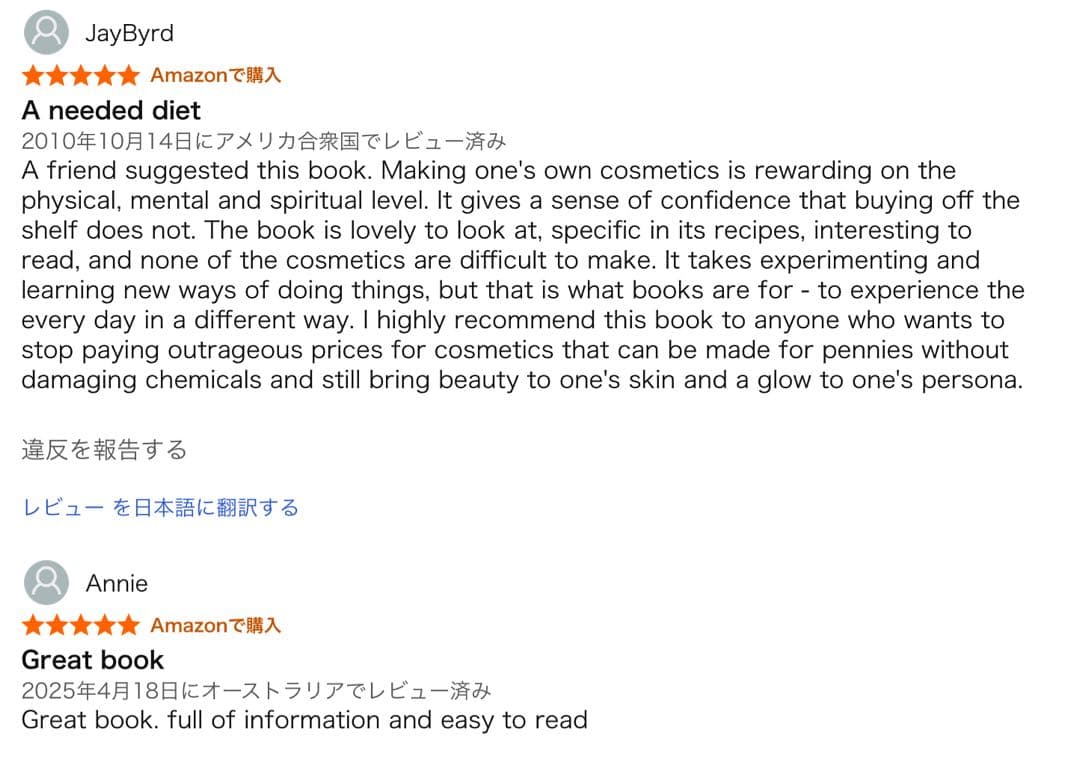Click the 違反を報告する report link
Viewport: 1080px width, 763px height.
click(103, 449)
